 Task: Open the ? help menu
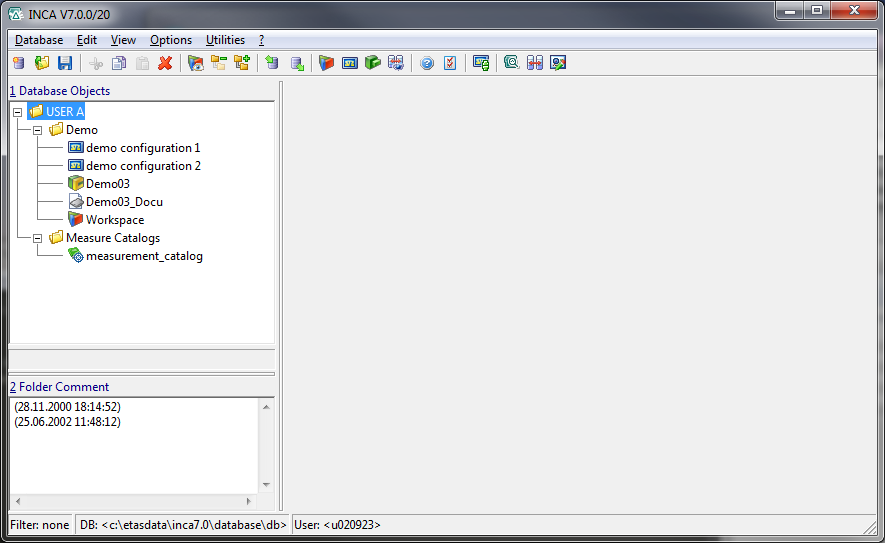[261, 40]
